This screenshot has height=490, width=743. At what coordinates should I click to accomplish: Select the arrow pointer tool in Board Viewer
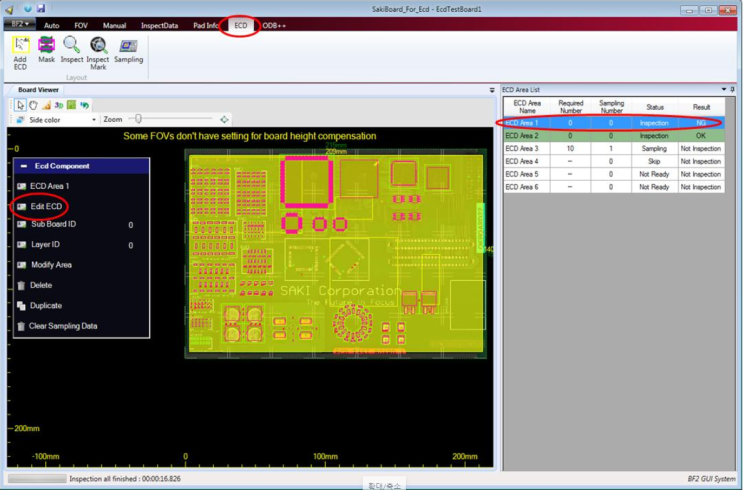point(20,105)
